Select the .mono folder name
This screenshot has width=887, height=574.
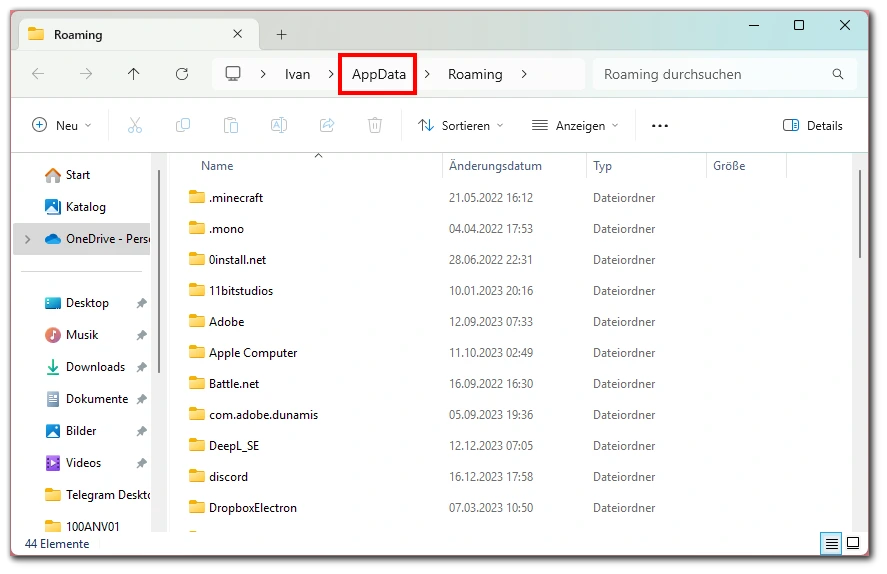click(x=226, y=228)
